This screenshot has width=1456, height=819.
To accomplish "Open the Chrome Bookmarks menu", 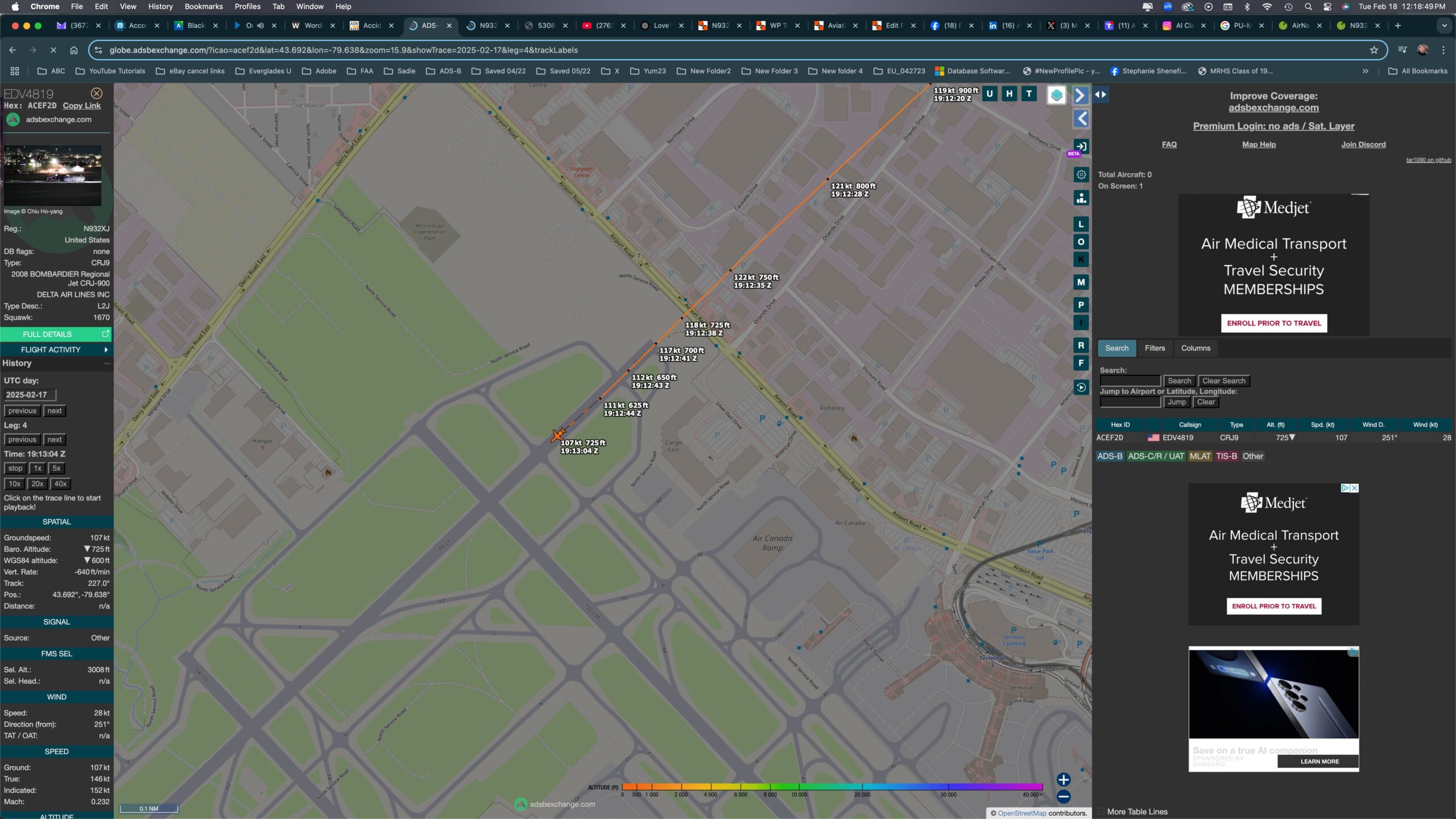I will [x=203, y=6].
